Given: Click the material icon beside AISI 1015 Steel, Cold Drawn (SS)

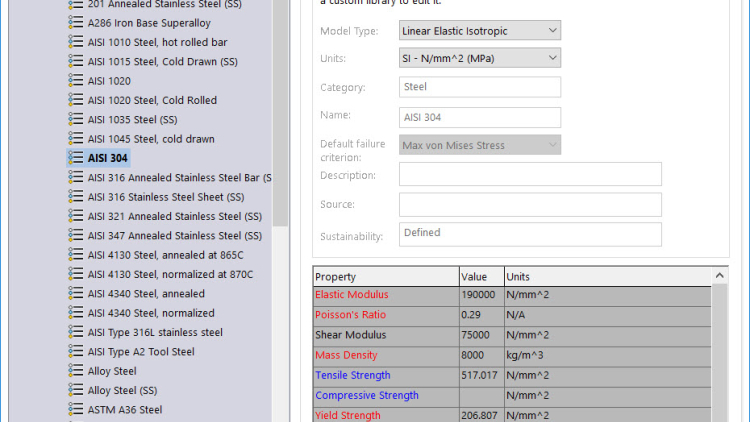Looking at the screenshot, I should 76,61.
